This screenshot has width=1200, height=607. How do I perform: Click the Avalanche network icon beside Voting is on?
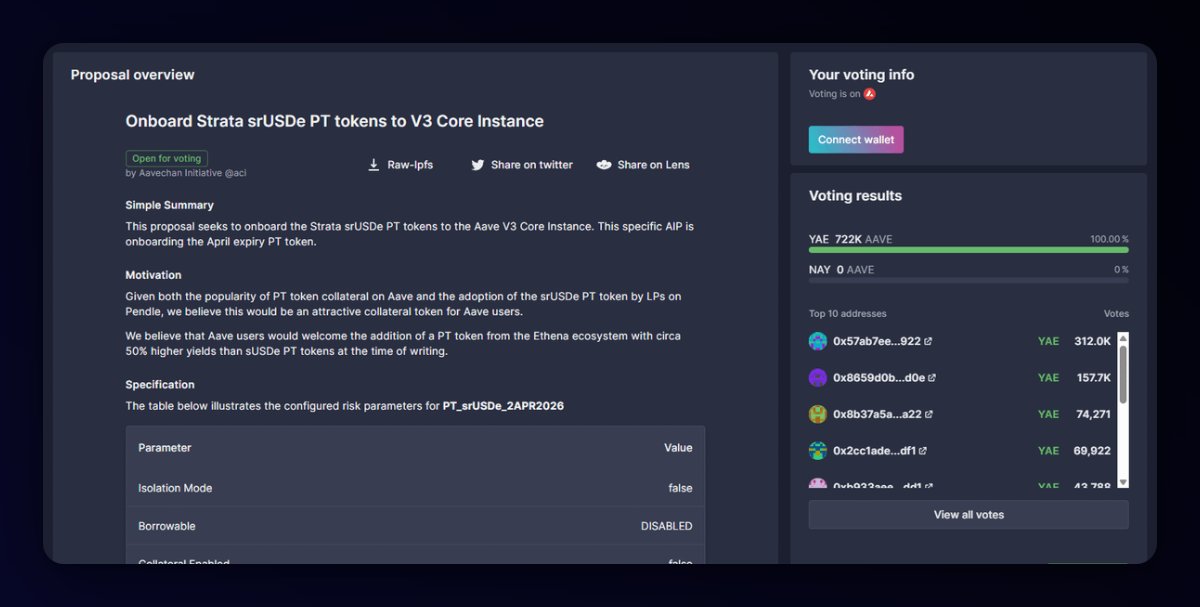click(x=870, y=94)
